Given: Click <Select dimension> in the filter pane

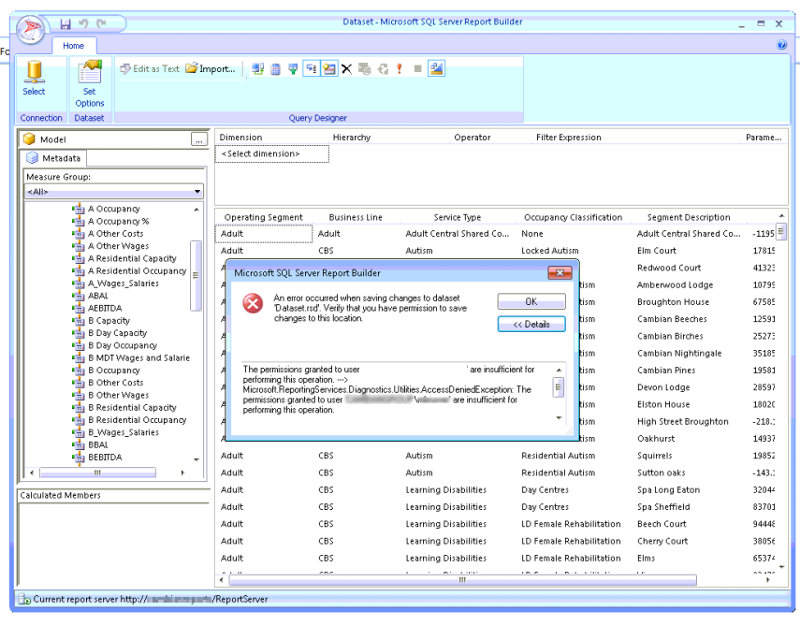Looking at the screenshot, I should click(272, 154).
